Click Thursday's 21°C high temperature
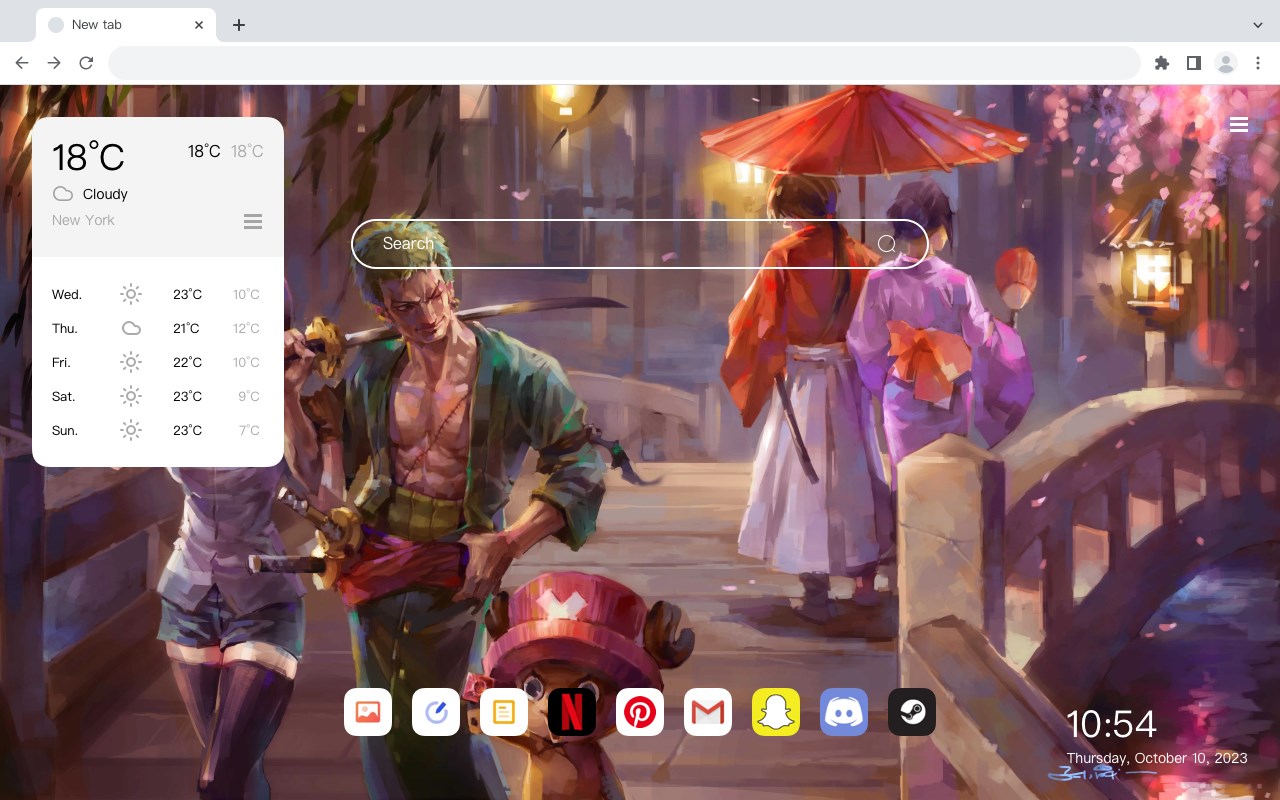This screenshot has height=800, width=1280. tap(187, 328)
